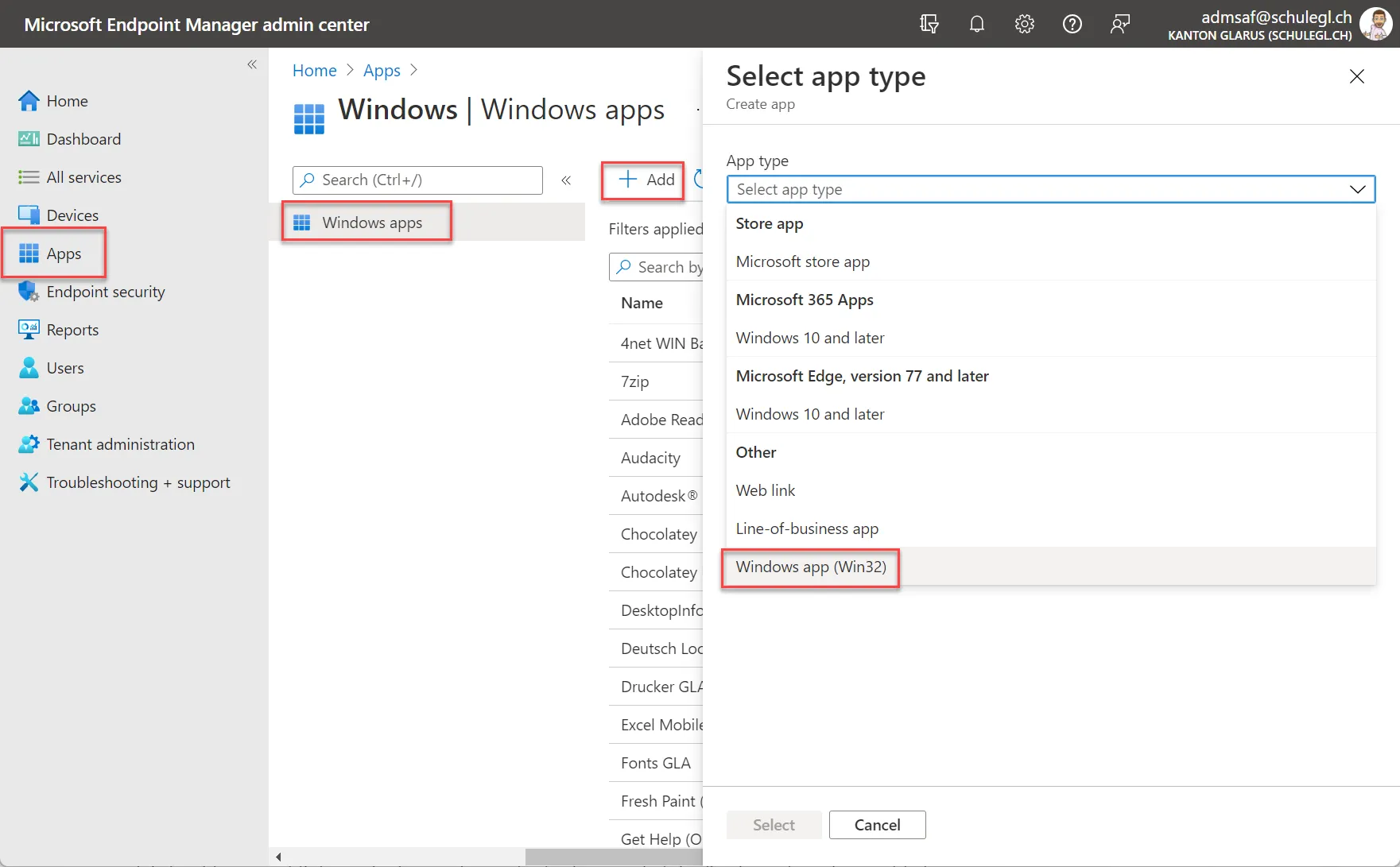Open the 7zip app row

656,381
